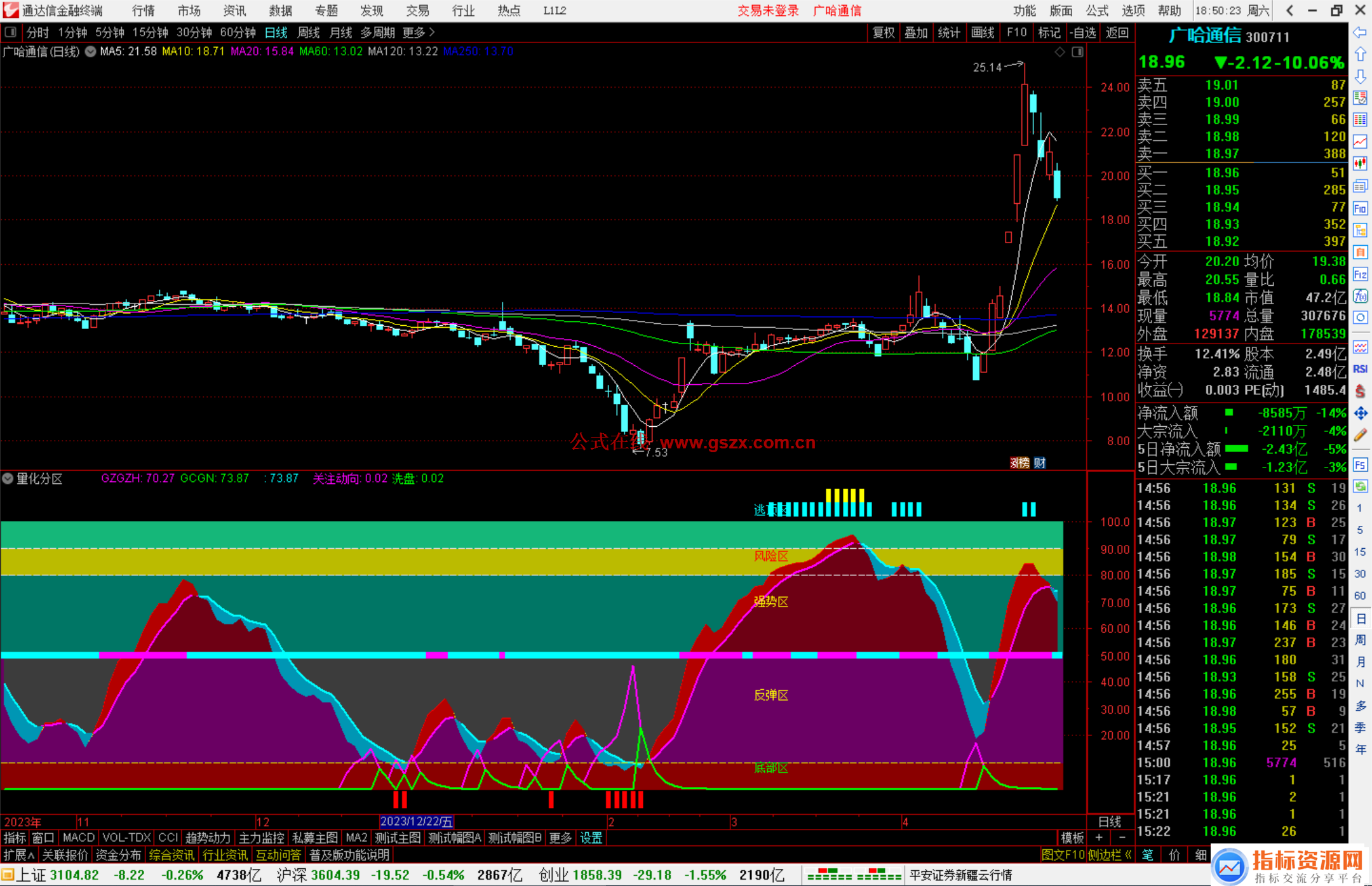
Task: Click the 2023/12/22/五 date marker on timeline
Action: 417,821
